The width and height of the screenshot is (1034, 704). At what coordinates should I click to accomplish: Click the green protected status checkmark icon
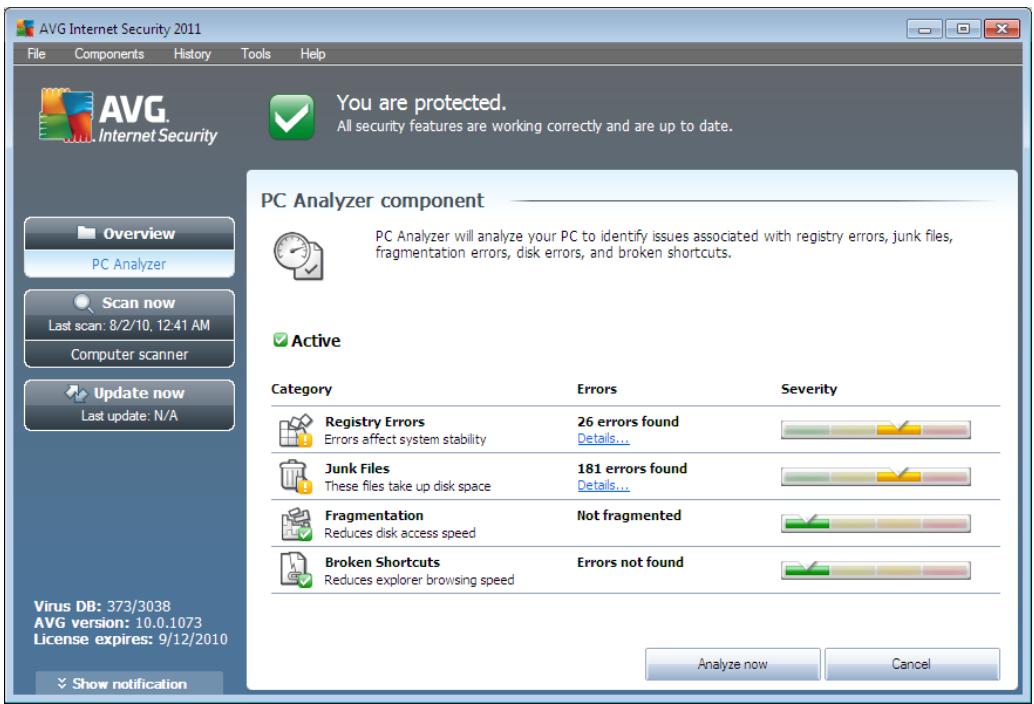pos(291,117)
